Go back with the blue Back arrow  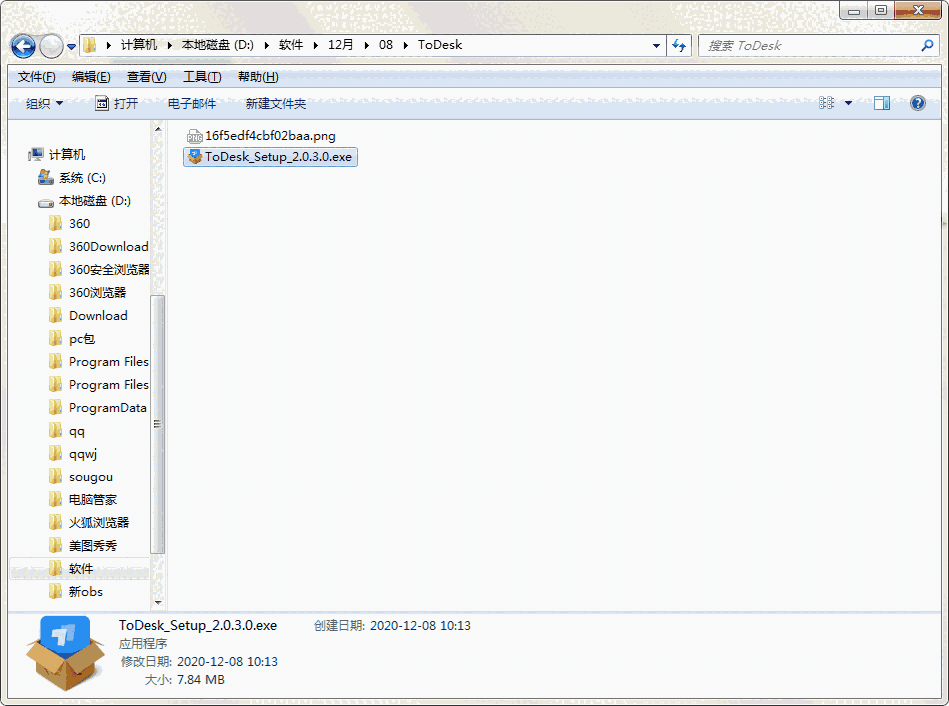pyautogui.click(x=23, y=46)
